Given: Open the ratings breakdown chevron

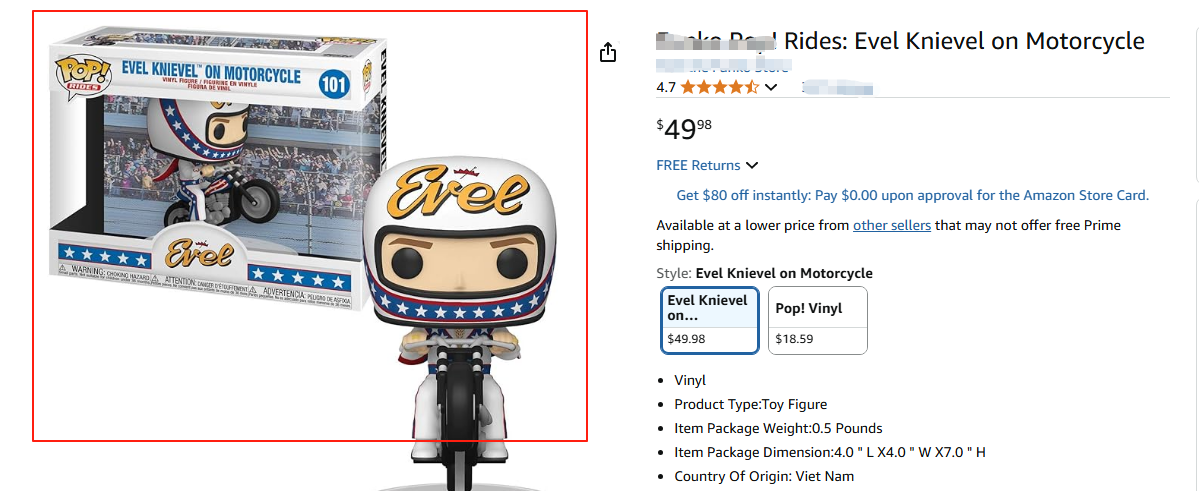Looking at the screenshot, I should [771, 87].
